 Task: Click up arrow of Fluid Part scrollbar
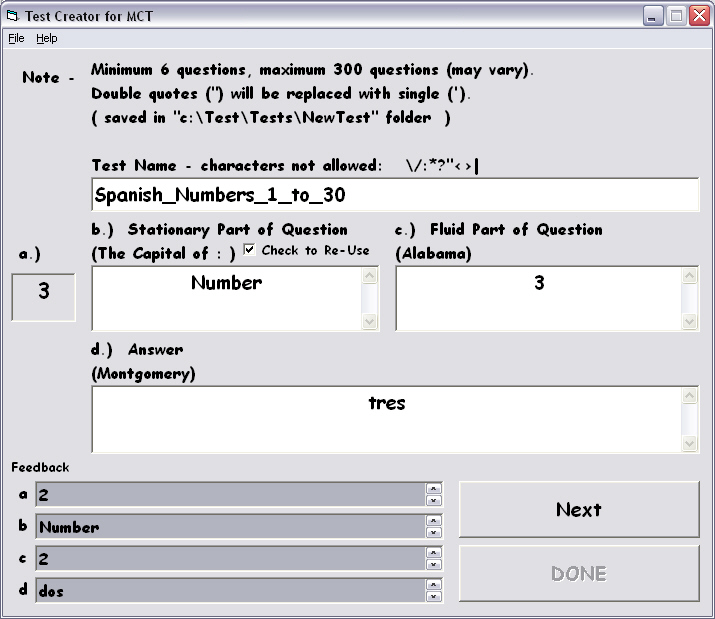(x=690, y=277)
